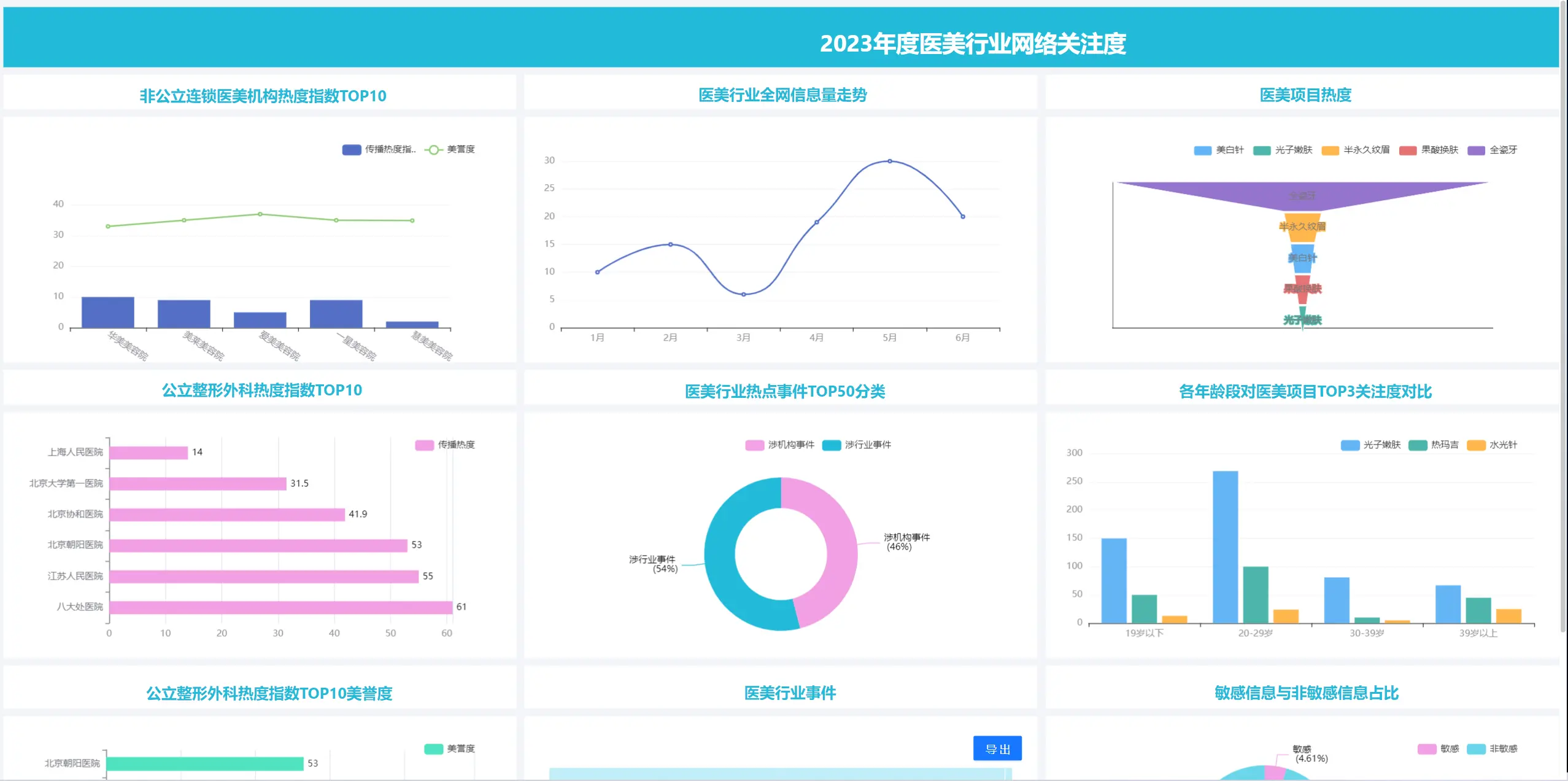The width and height of the screenshot is (1568, 781).
Task: Toggle 热玛吉 legend in age chart
Action: click(1417, 445)
